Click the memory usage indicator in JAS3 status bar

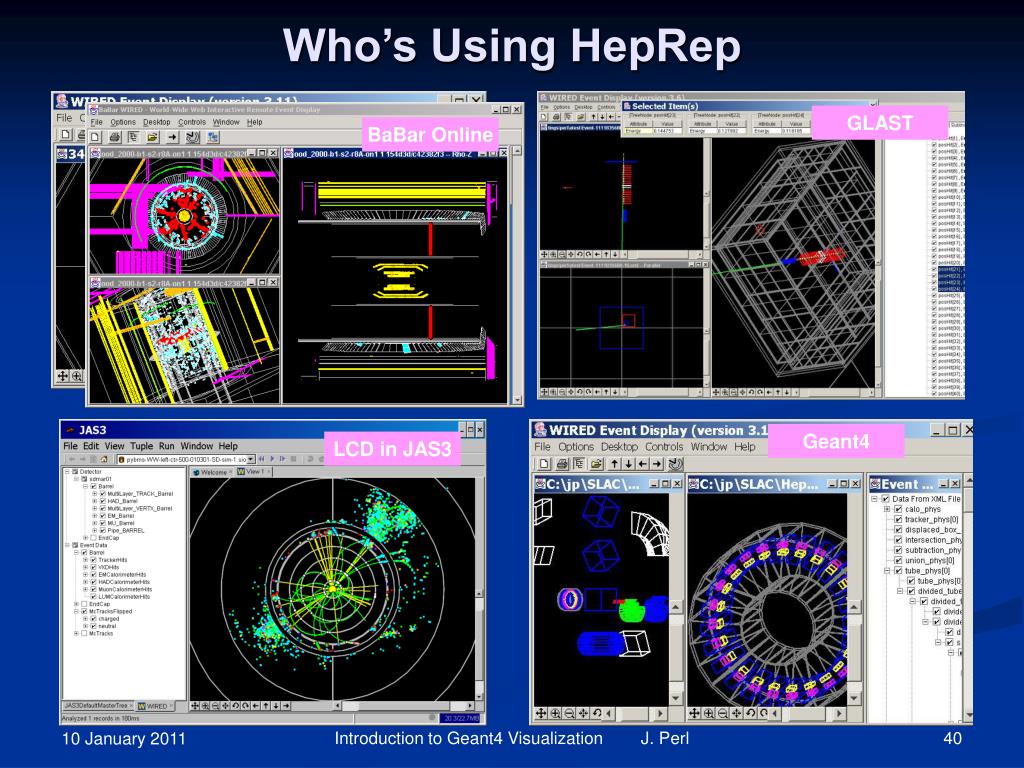[x=461, y=718]
